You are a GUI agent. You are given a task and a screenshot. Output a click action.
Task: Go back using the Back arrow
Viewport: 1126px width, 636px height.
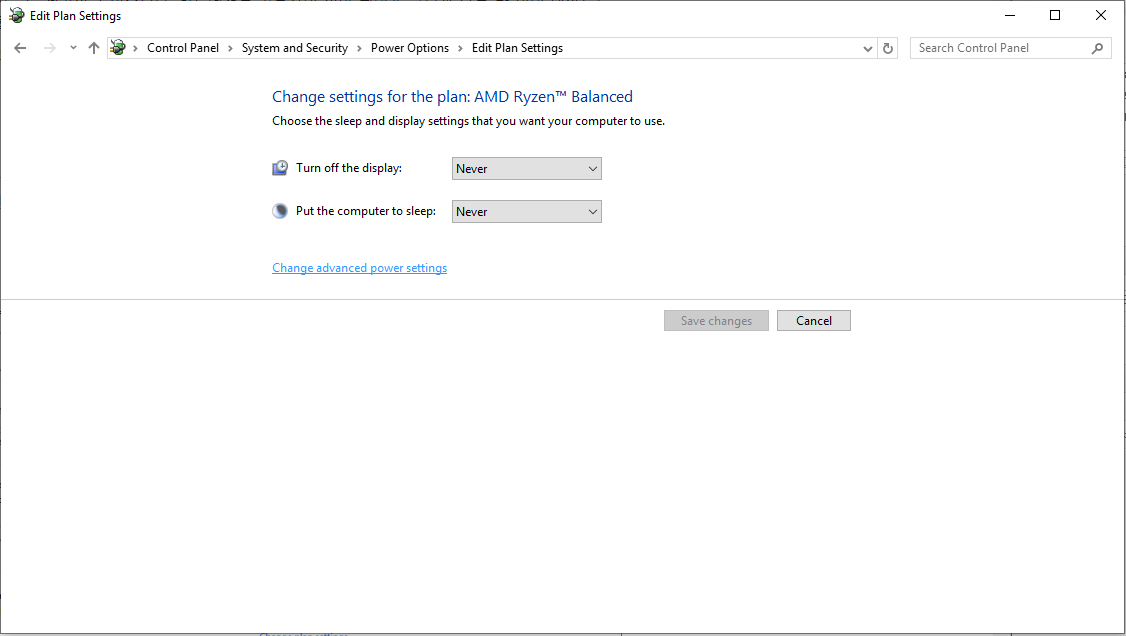[x=20, y=48]
